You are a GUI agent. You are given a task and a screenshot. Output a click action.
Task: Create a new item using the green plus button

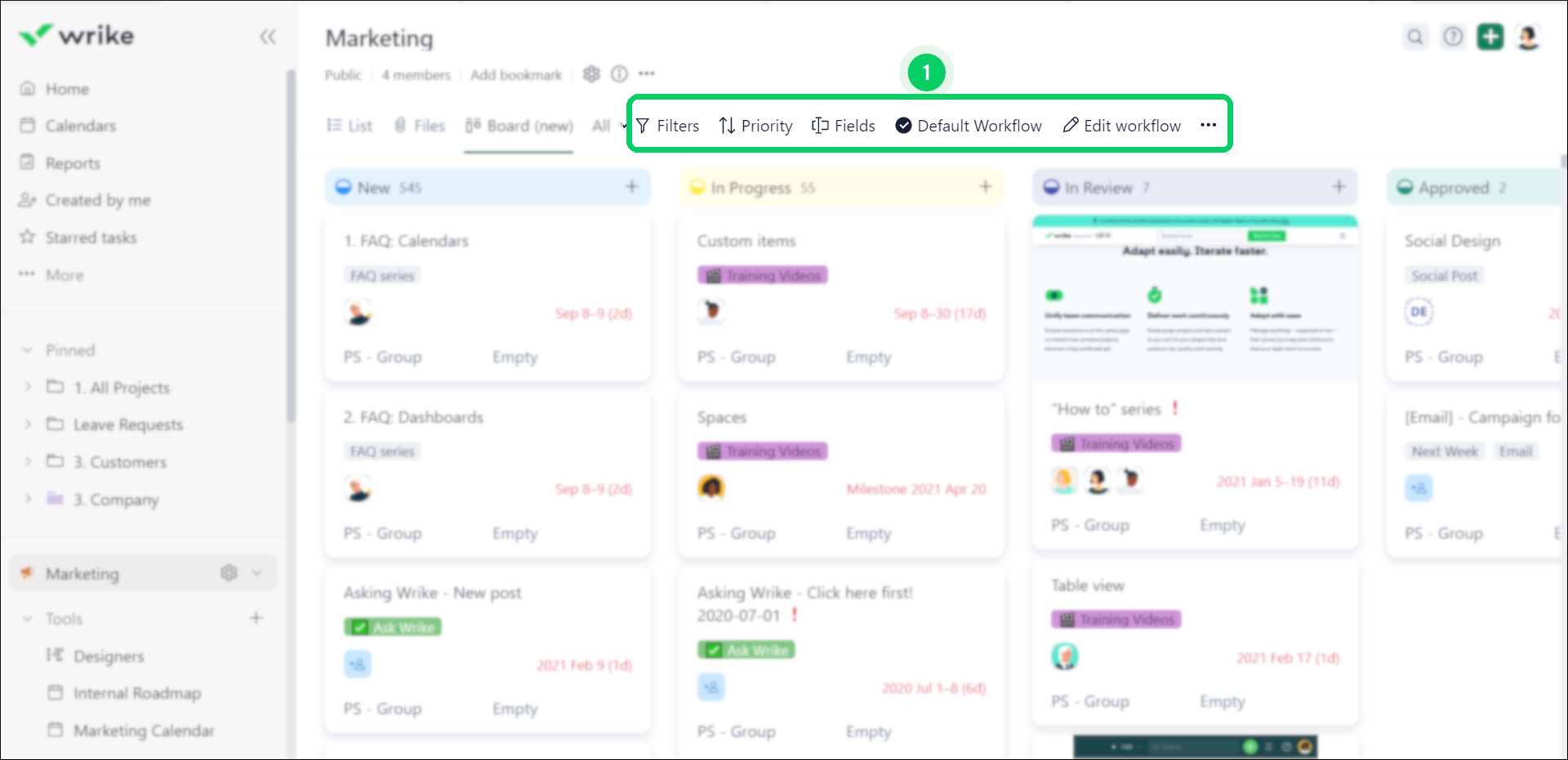tap(1490, 37)
